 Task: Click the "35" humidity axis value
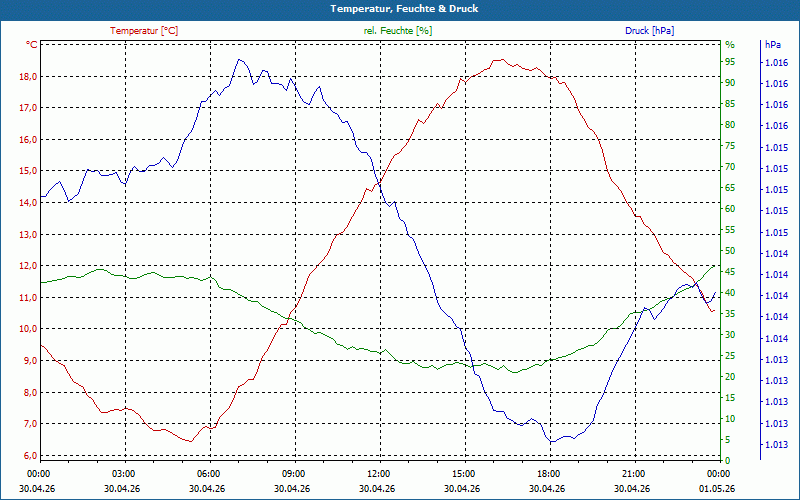tap(730, 314)
